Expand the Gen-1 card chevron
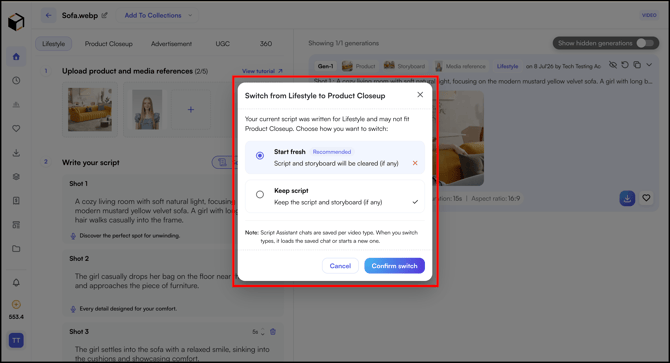Image resolution: width=670 pixels, height=363 pixels. pyautogui.click(x=649, y=65)
